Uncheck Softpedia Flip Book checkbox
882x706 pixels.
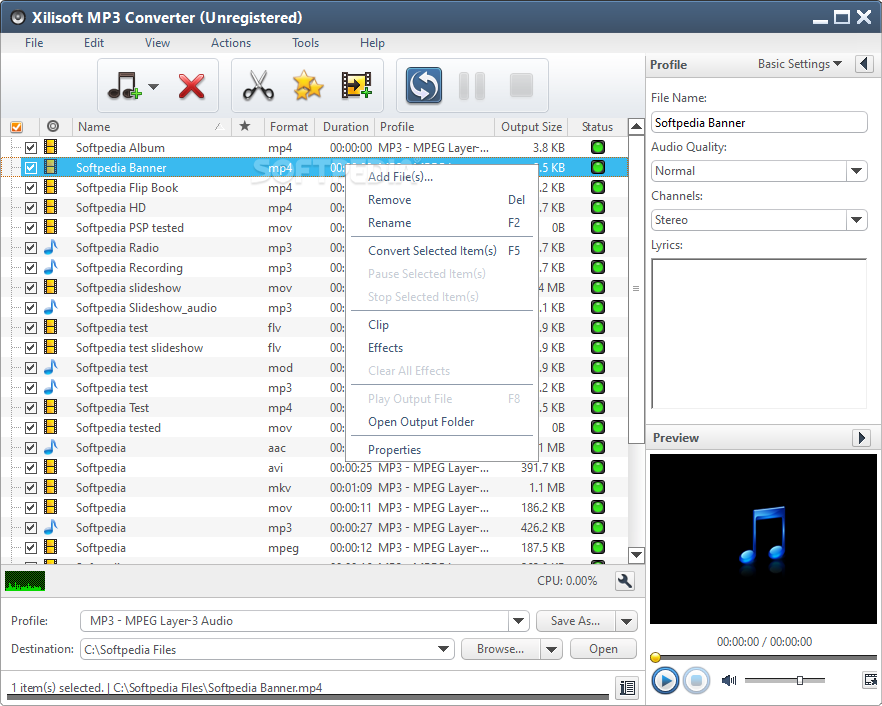click(31, 188)
